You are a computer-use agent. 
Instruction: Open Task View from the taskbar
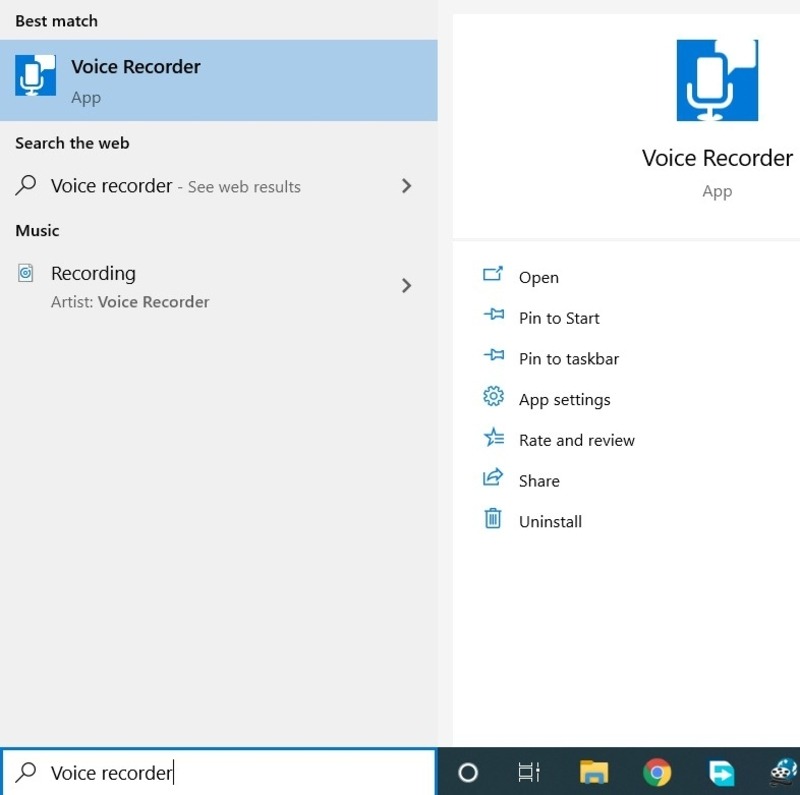point(529,772)
